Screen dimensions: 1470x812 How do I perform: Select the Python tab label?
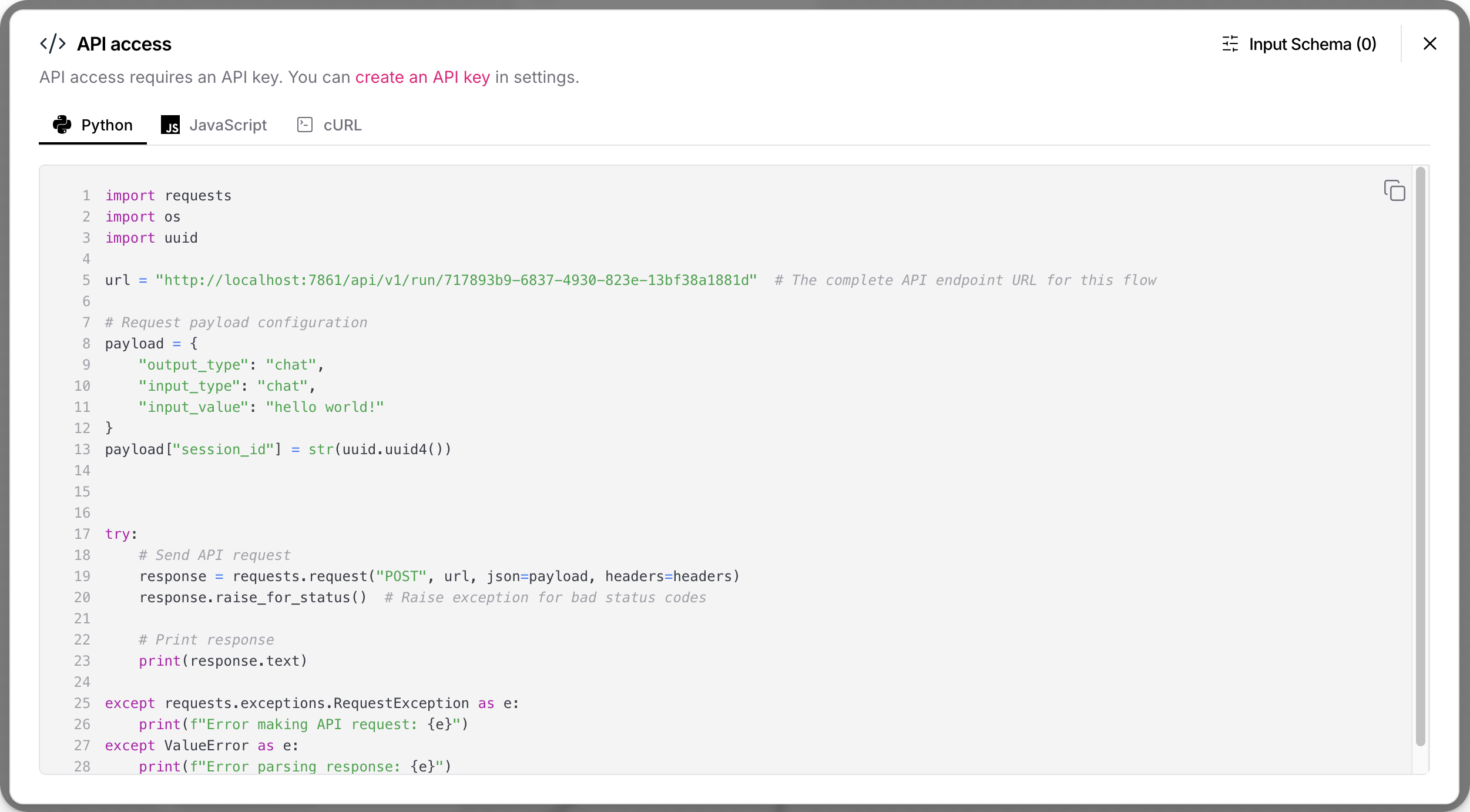pyautogui.click(x=106, y=125)
